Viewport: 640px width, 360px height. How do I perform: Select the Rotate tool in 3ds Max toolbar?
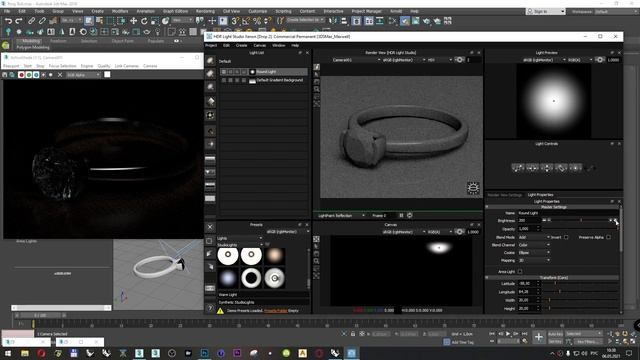point(144,21)
